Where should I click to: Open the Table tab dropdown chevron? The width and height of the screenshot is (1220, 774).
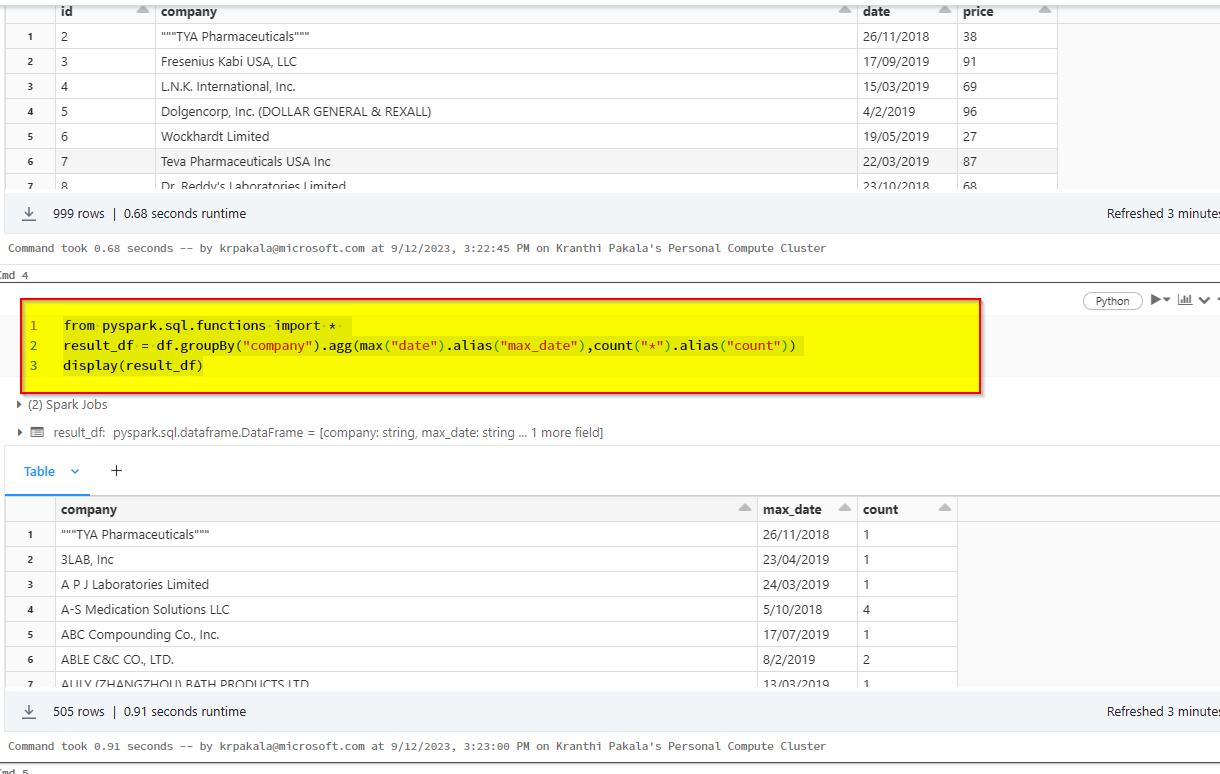pyautogui.click(x=75, y=471)
